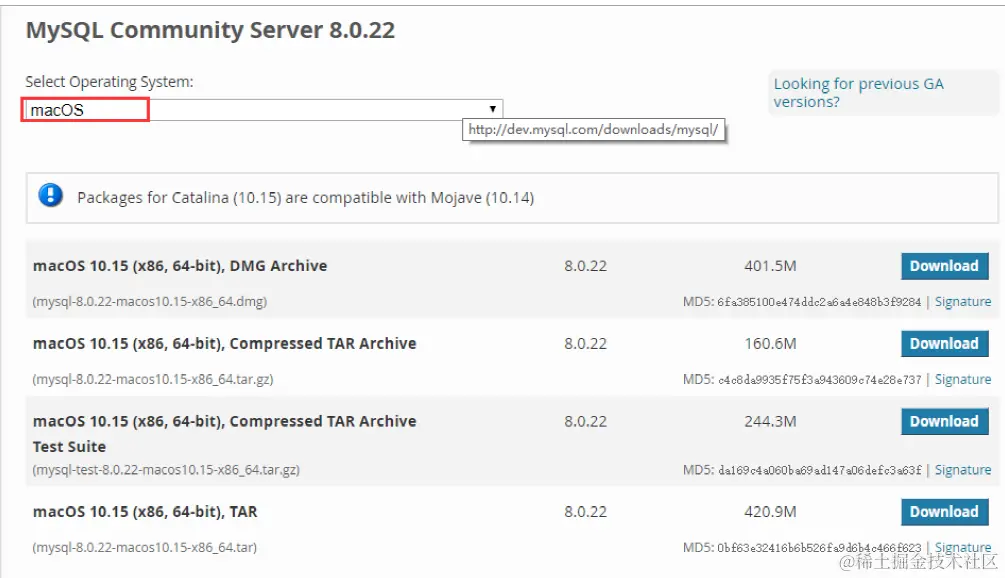
Task: Open Looking for previous GA versions link
Action: click(858, 93)
